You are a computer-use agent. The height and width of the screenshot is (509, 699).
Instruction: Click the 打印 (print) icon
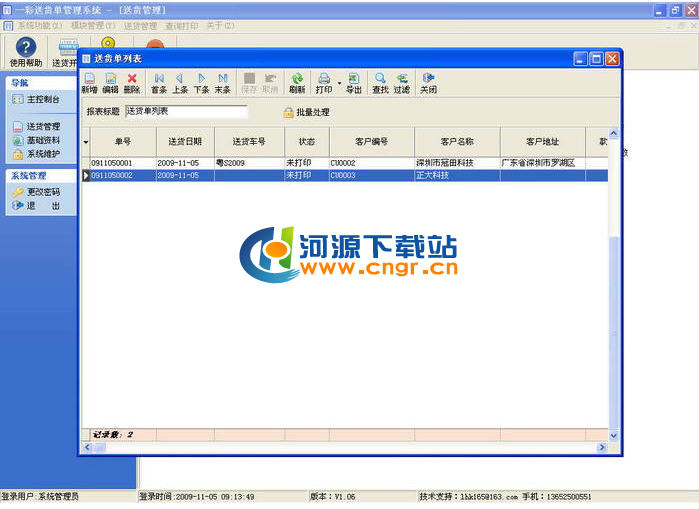(x=324, y=83)
